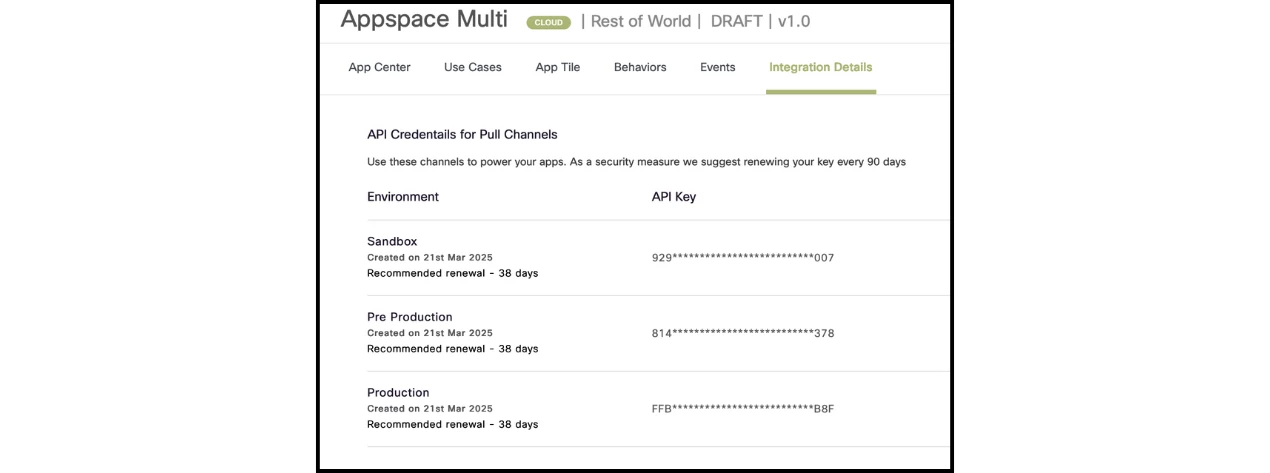Go to the Behaviors tab
This screenshot has height=473, width=1270.
(x=640, y=67)
